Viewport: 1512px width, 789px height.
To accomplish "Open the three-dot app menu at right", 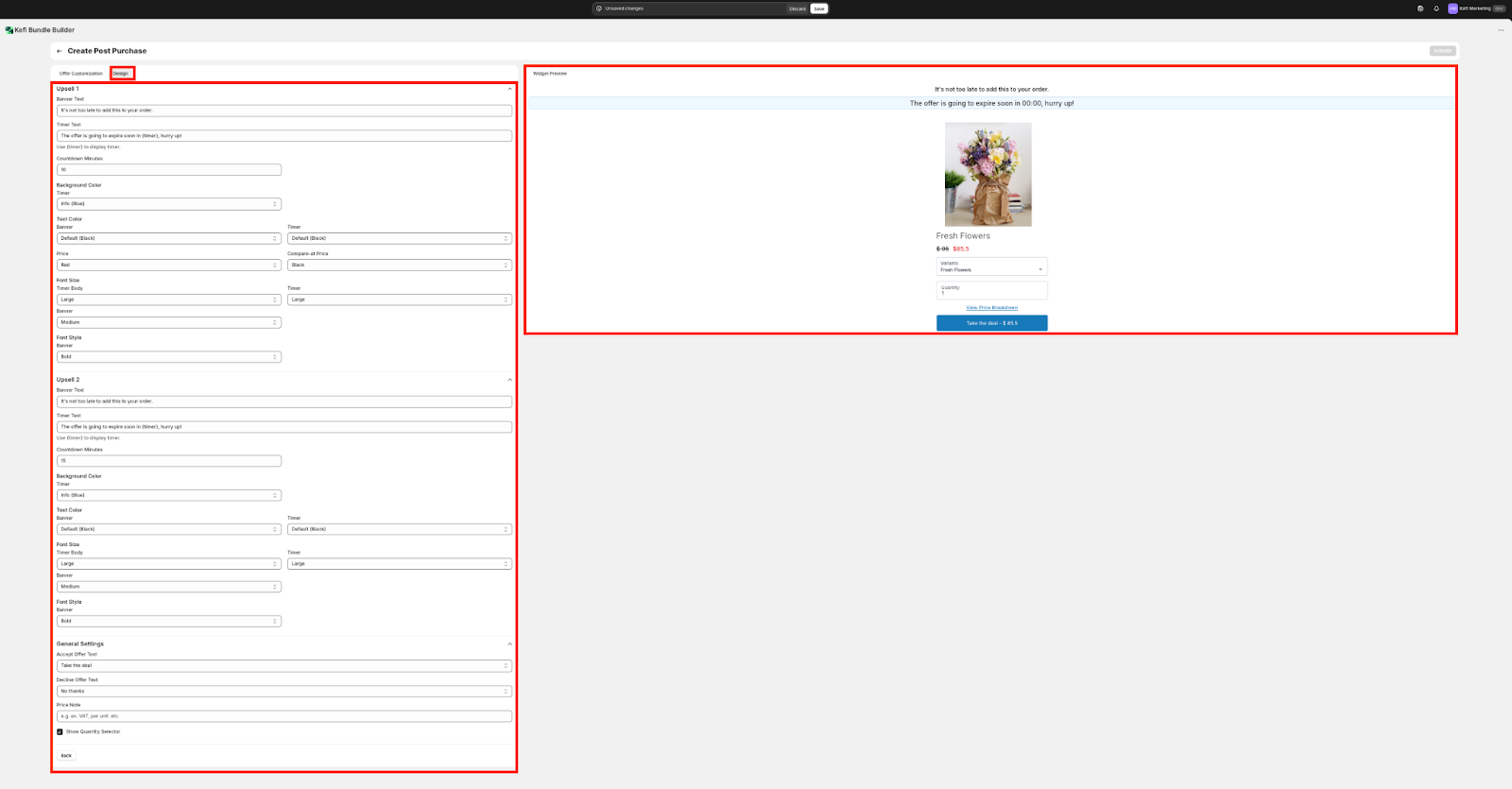I will click(1501, 30).
